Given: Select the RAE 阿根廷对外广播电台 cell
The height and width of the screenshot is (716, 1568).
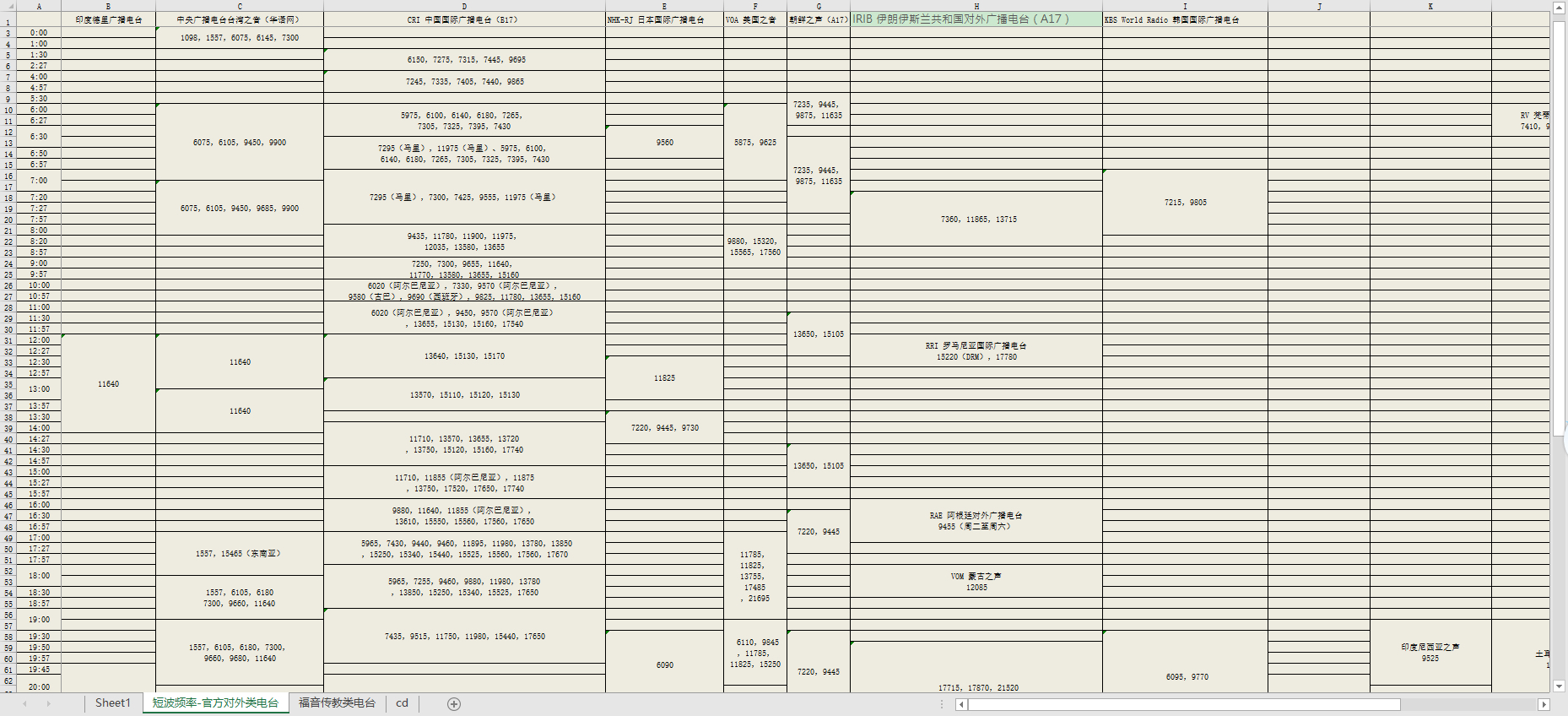Looking at the screenshot, I should pyautogui.click(x=976, y=521).
